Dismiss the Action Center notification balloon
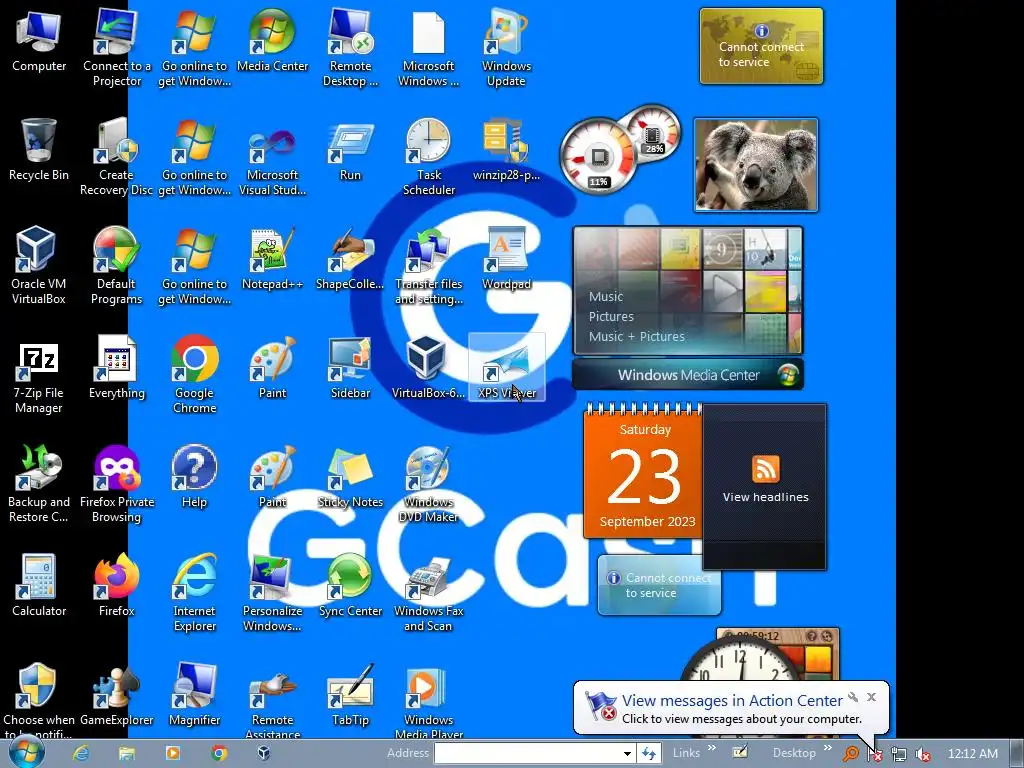This screenshot has width=1024, height=768. pyautogui.click(x=871, y=697)
